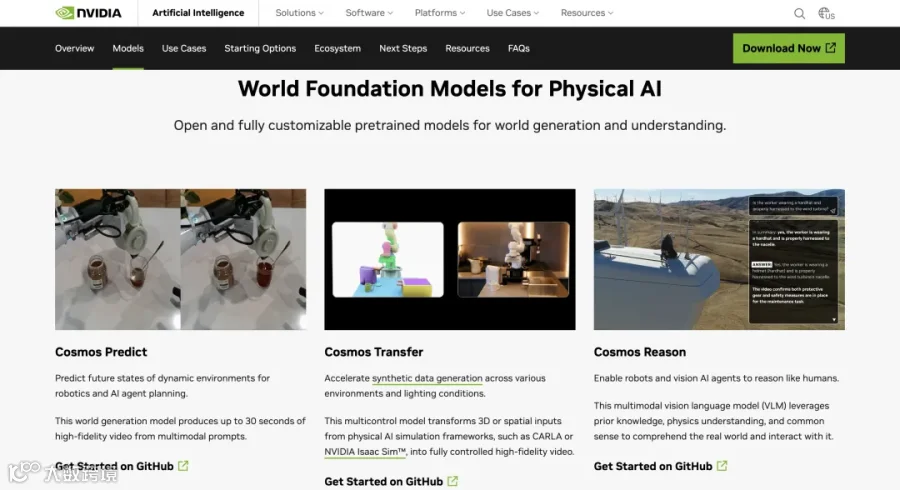
Task: Expand the Platforms dropdown menu
Action: (x=440, y=13)
